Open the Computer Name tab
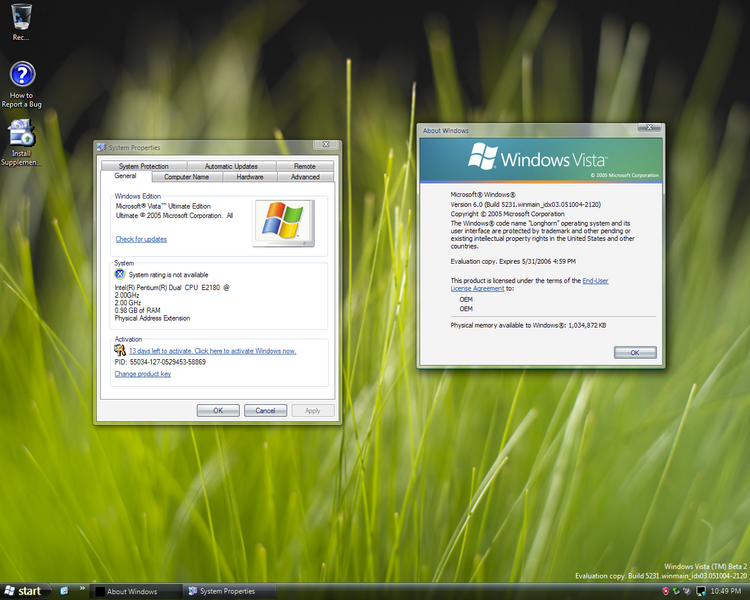 click(x=187, y=177)
